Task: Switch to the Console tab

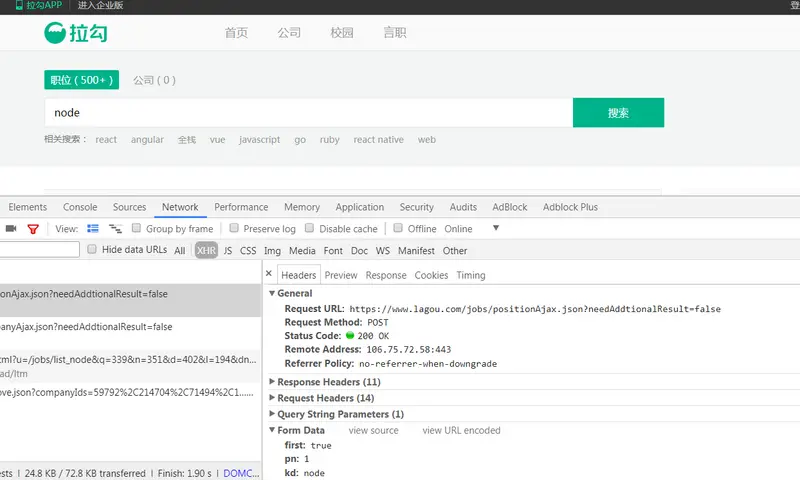Action: 80,207
